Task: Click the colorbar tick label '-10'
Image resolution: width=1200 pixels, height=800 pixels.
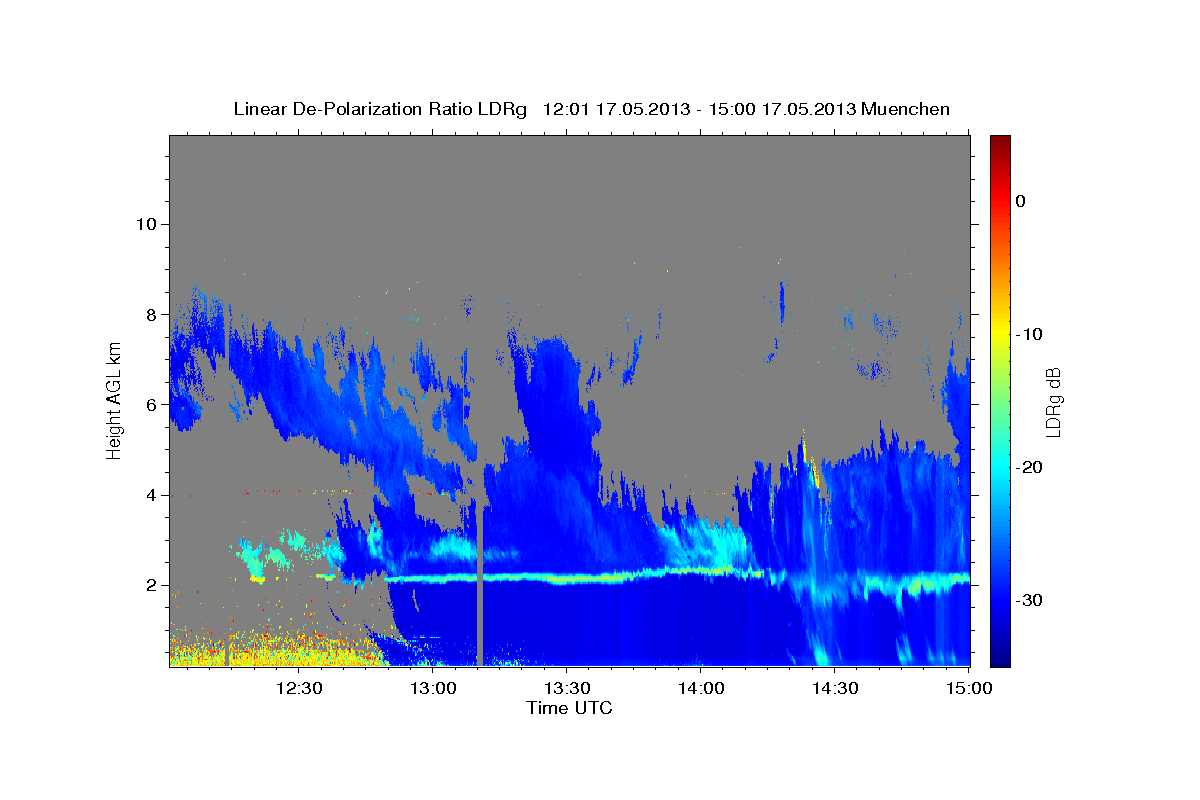Action: click(x=1029, y=334)
